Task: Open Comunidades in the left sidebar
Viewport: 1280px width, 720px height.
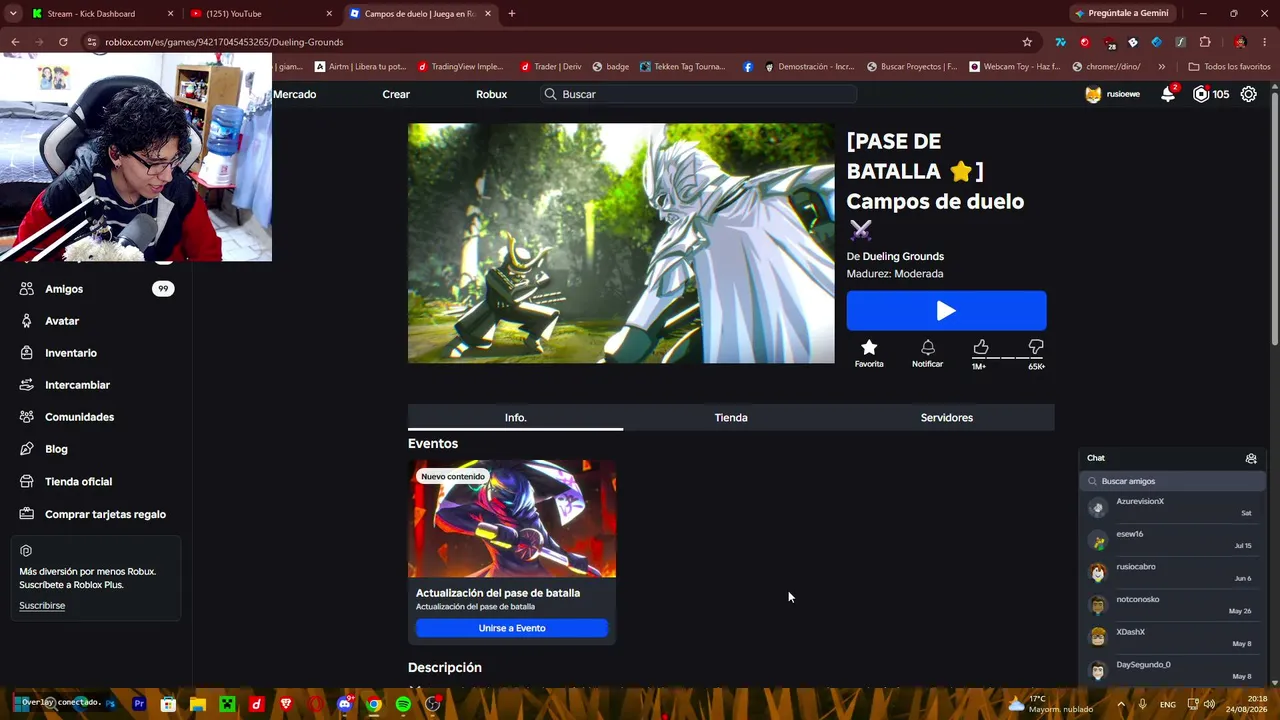Action: 96,417
